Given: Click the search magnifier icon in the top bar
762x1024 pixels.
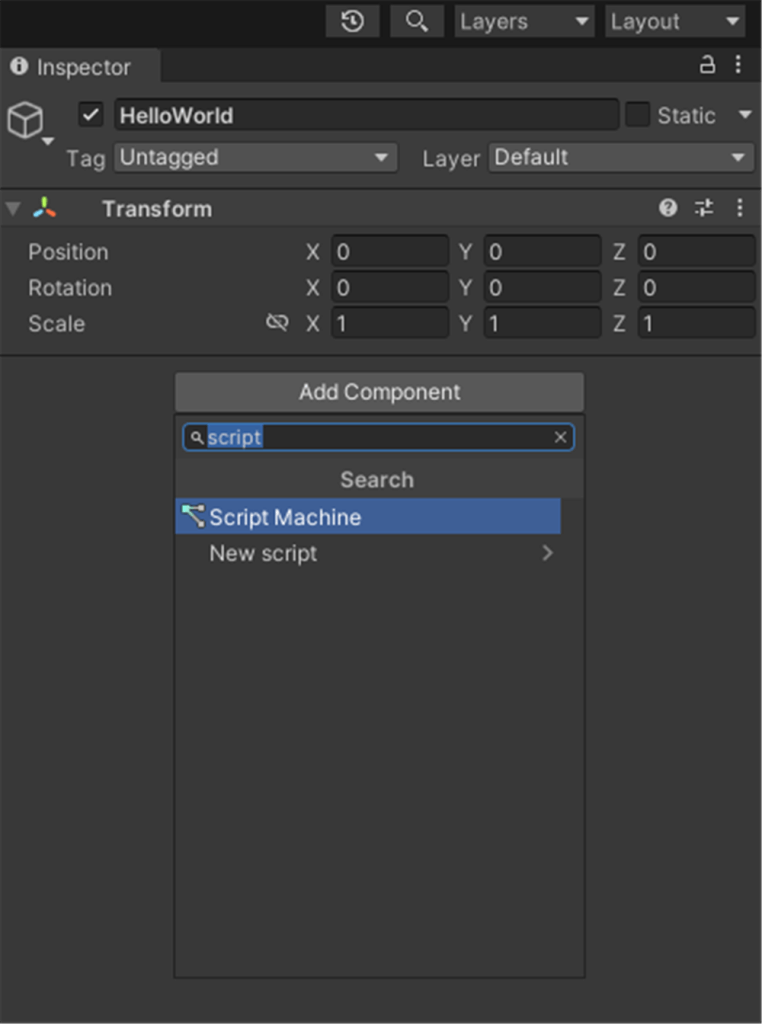Looking at the screenshot, I should click(x=417, y=21).
